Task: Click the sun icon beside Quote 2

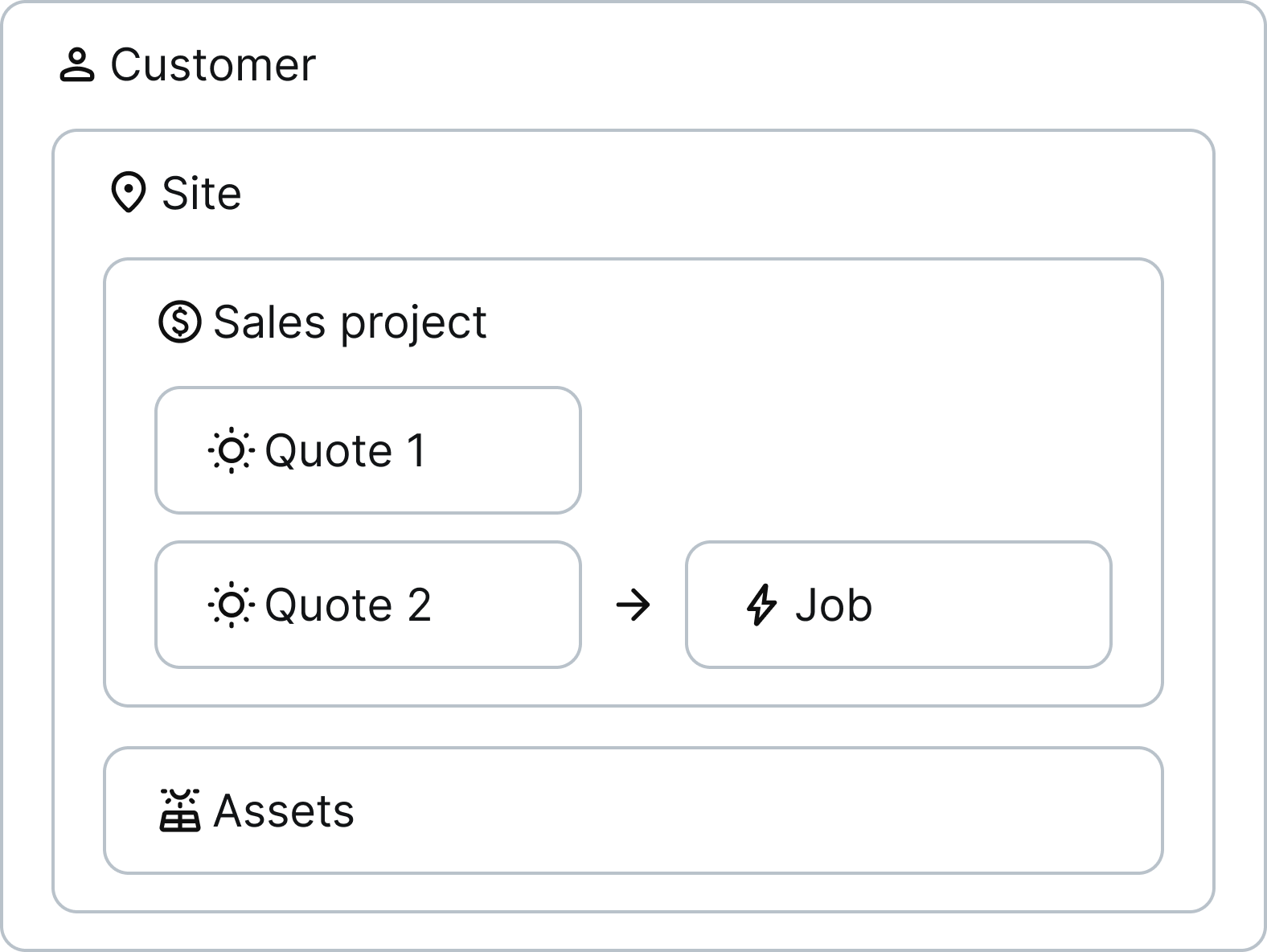Action: coord(232,605)
